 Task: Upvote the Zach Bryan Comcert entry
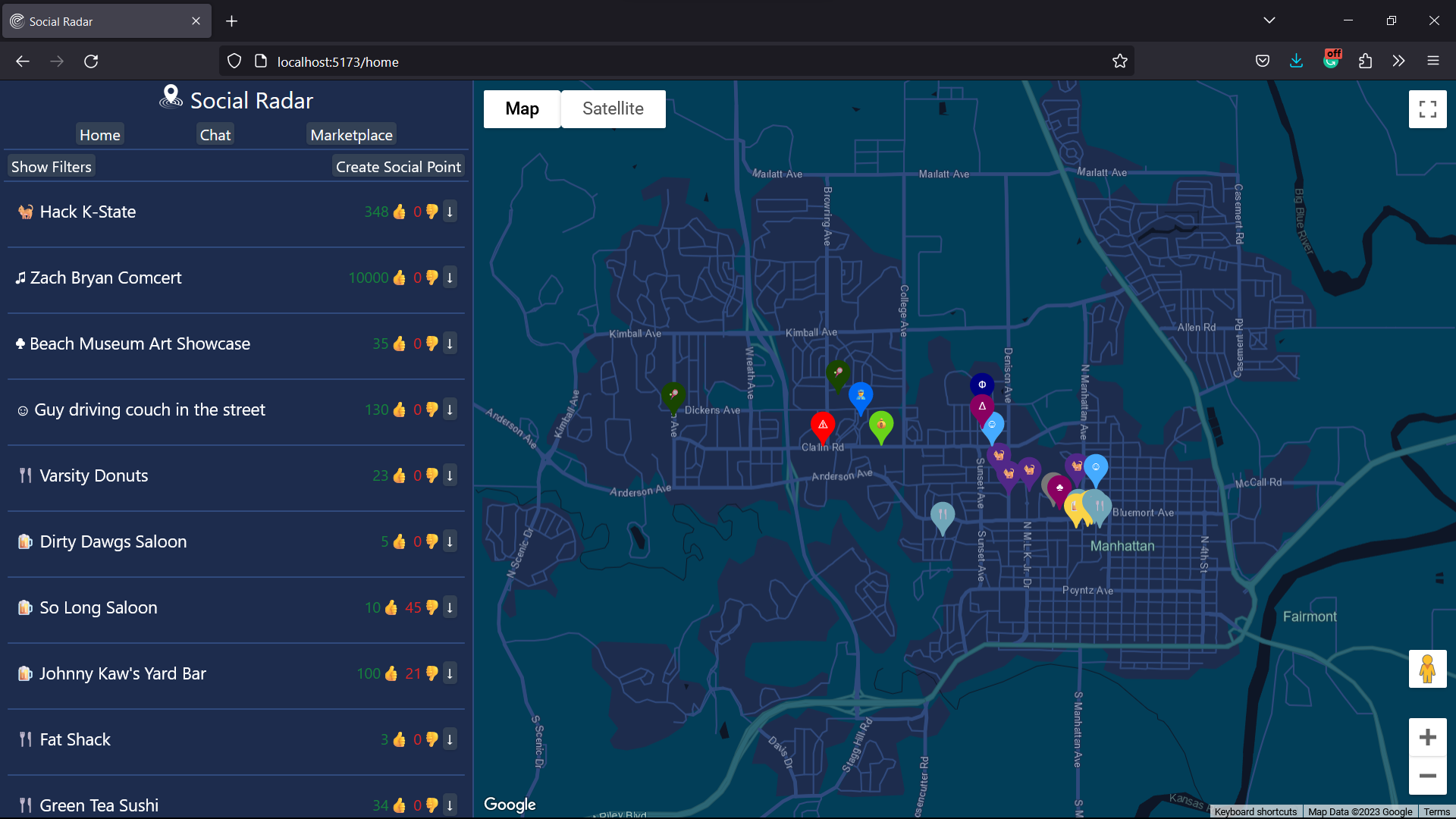pos(400,278)
